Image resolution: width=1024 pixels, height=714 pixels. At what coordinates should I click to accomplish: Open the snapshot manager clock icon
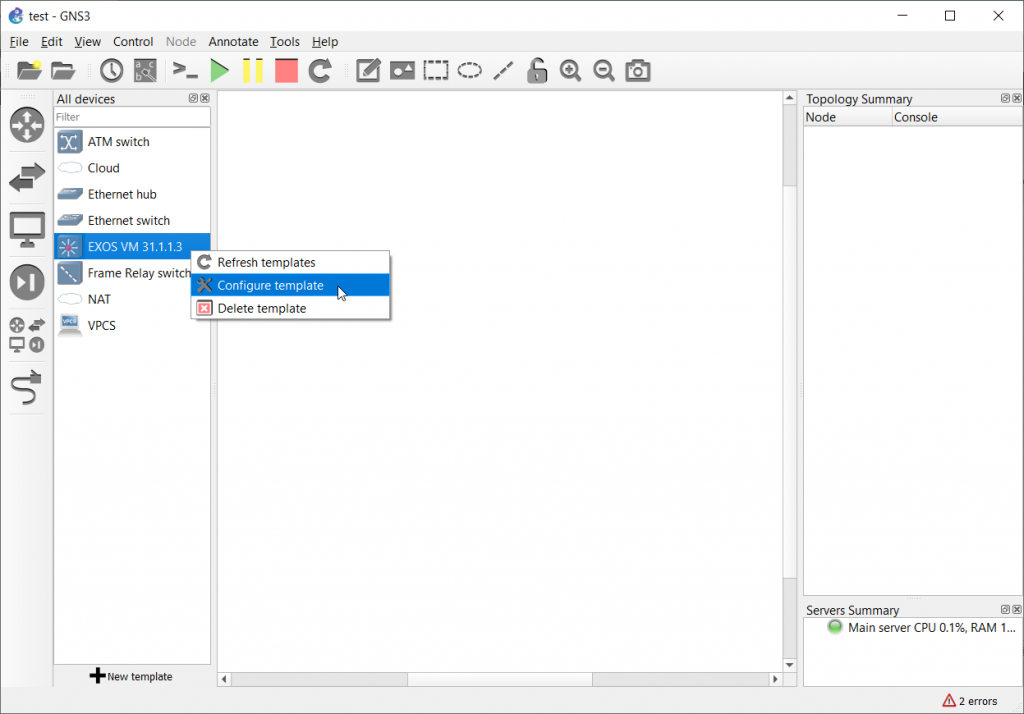click(112, 70)
